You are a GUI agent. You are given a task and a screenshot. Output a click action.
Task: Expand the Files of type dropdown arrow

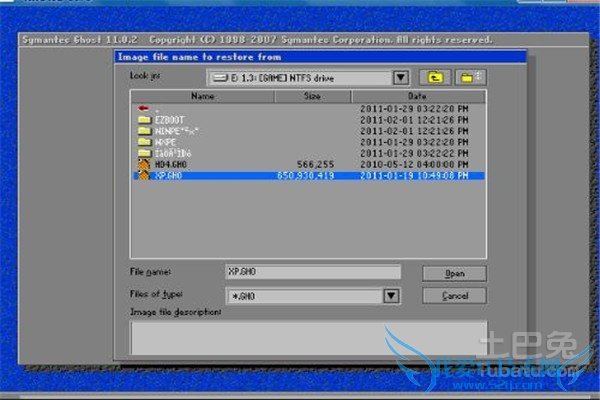391,296
